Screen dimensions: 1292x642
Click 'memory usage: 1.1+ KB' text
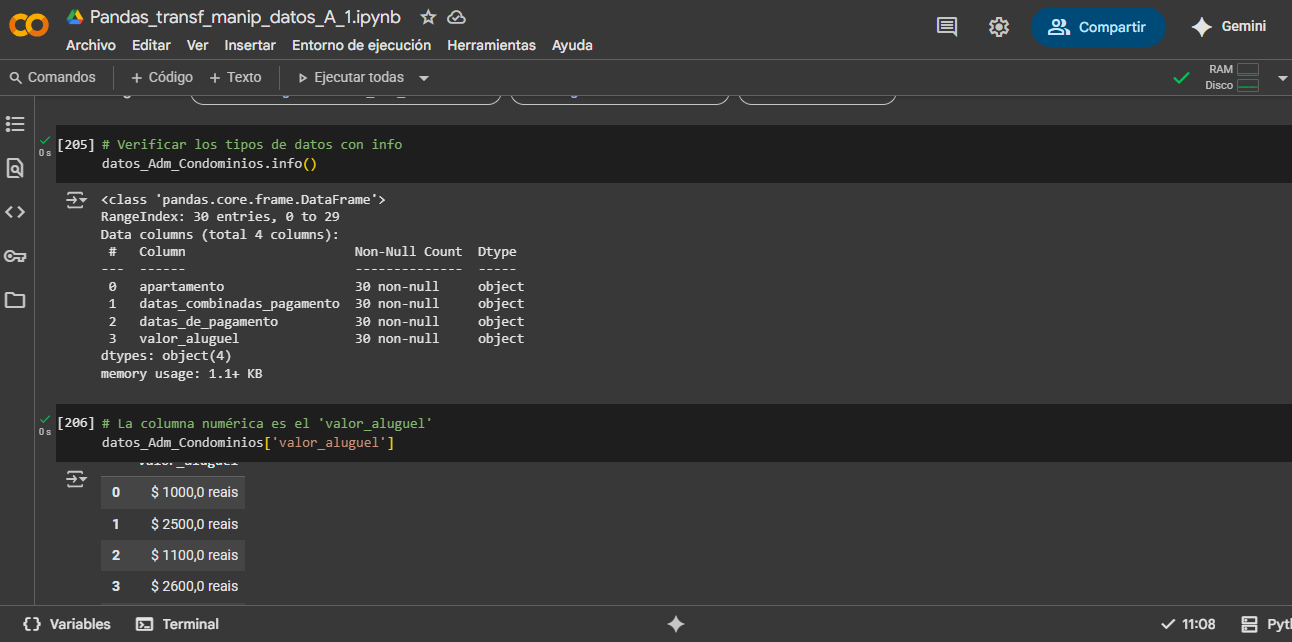point(181,374)
